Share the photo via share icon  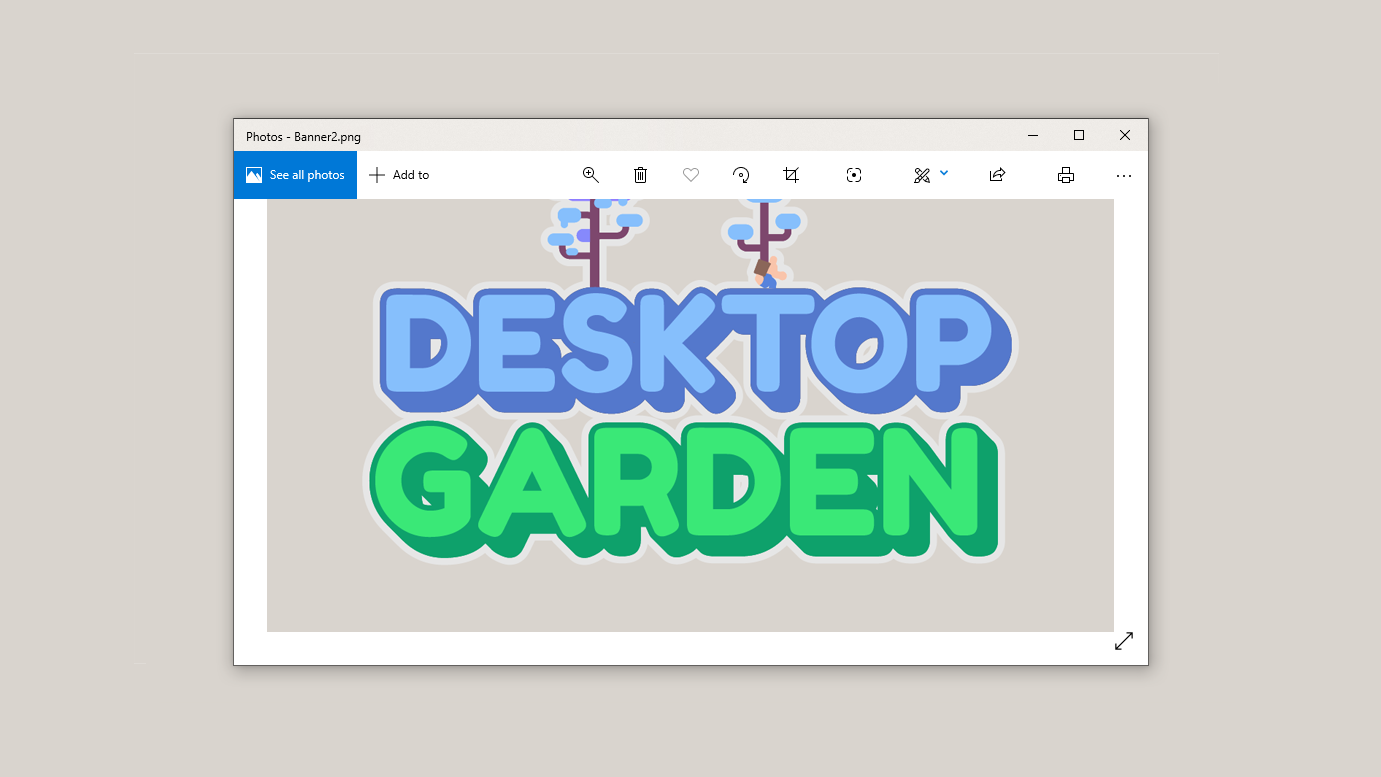click(x=997, y=175)
